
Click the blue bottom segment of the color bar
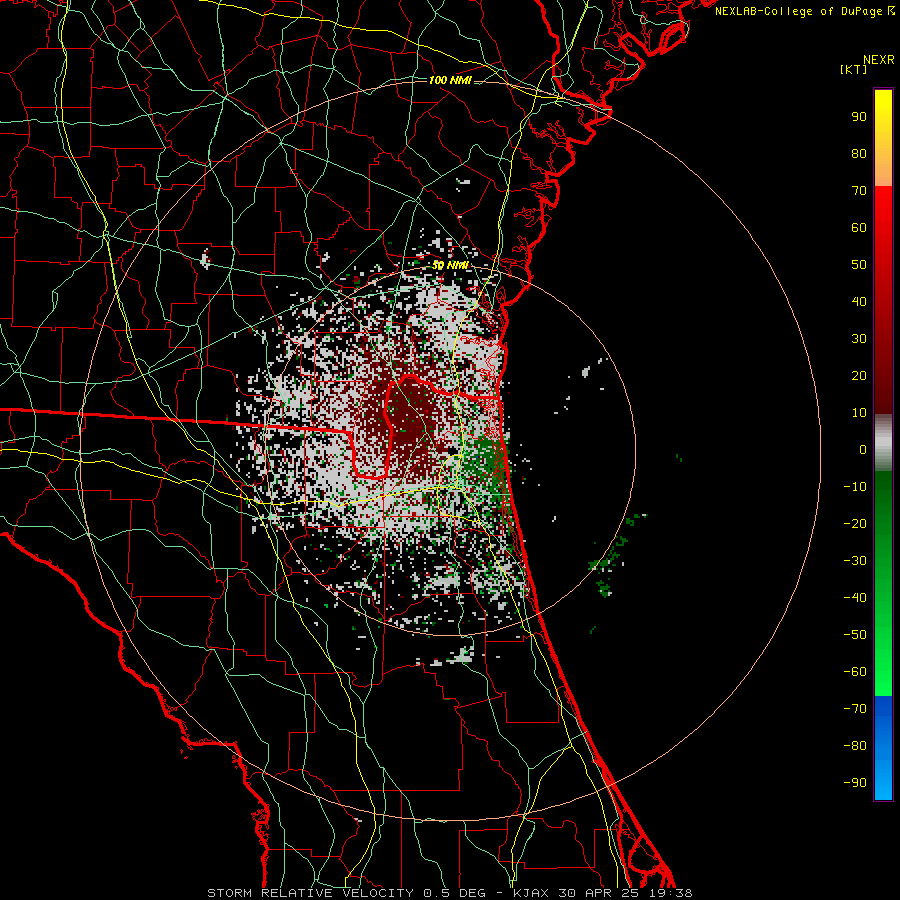pyautogui.click(x=883, y=748)
